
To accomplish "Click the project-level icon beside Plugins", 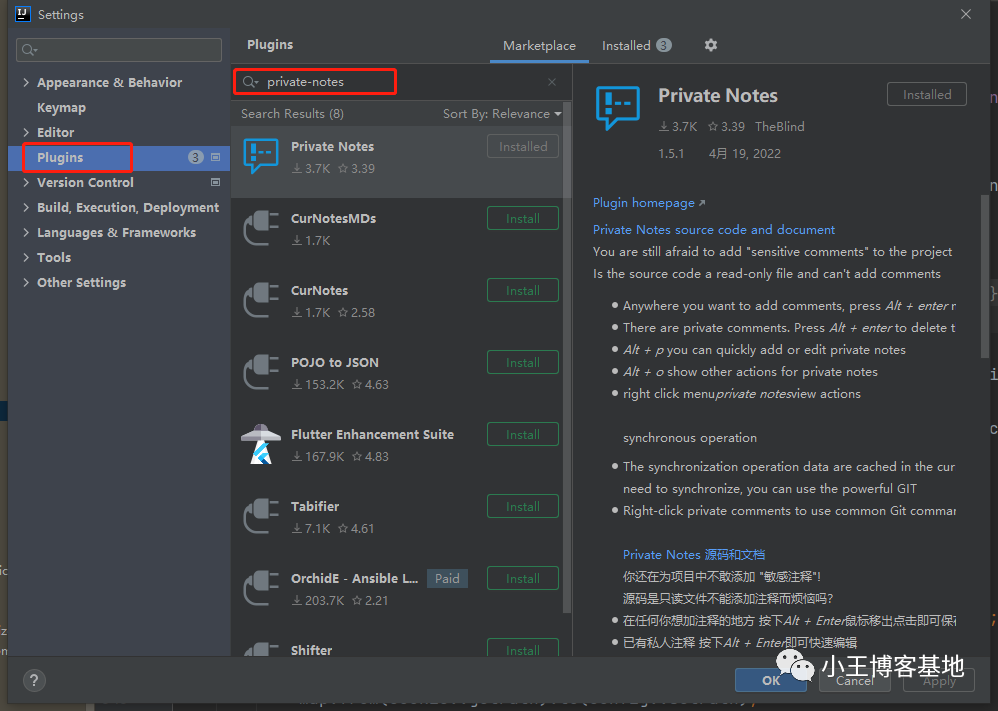I will tap(215, 157).
